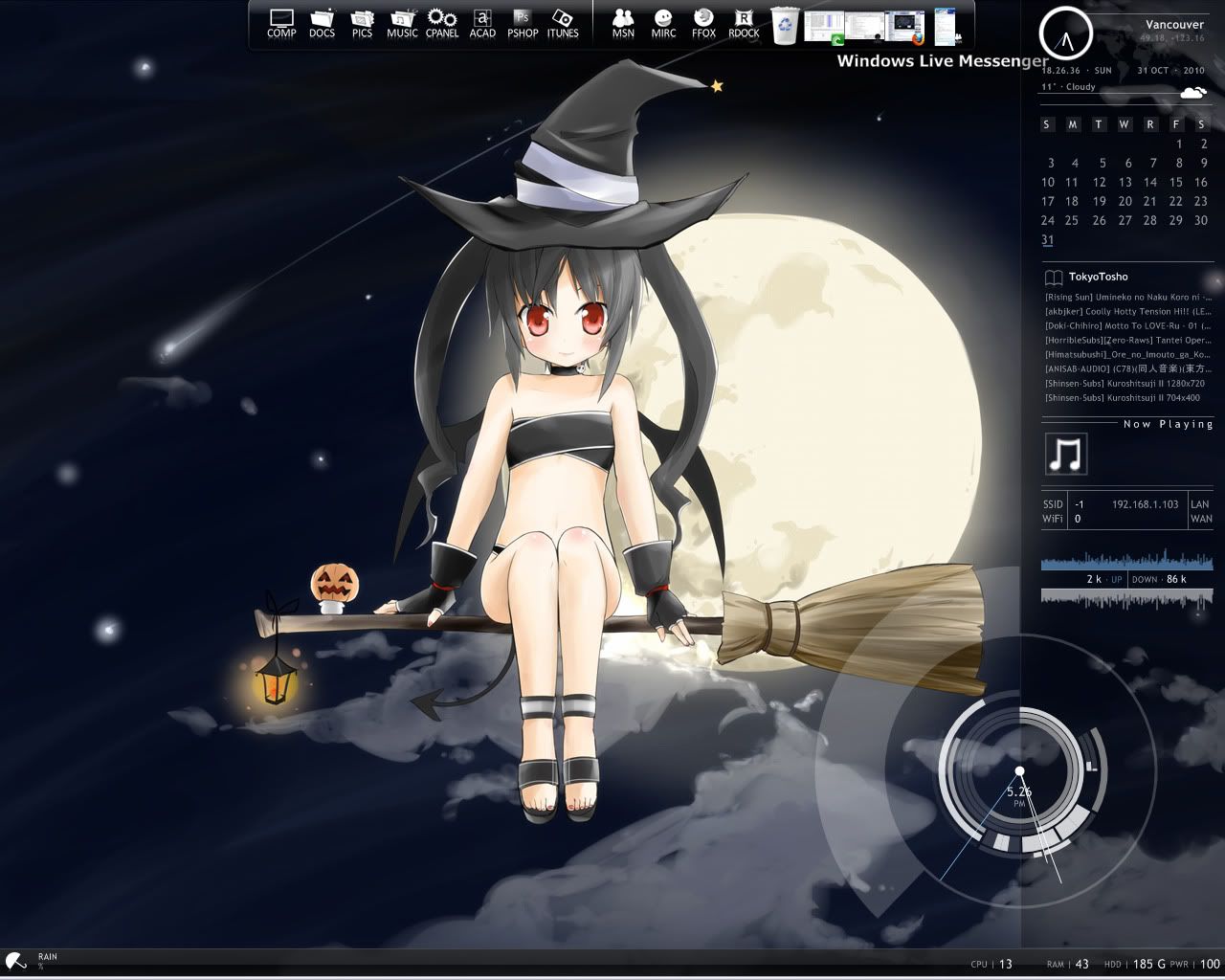This screenshot has width=1225, height=980.
Task: Click the 31 OCT 2010 date text
Action: pyautogui.click(x=1170, y=71)
